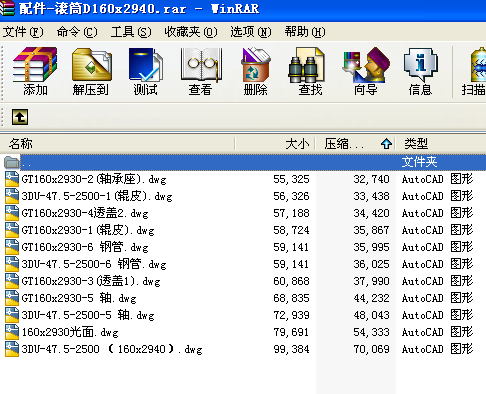The height and width of the screenshot is (394, 486).
Task: Click the dwg icon of GT160x2930-2(轴承座).dwg
Action: 12,179
